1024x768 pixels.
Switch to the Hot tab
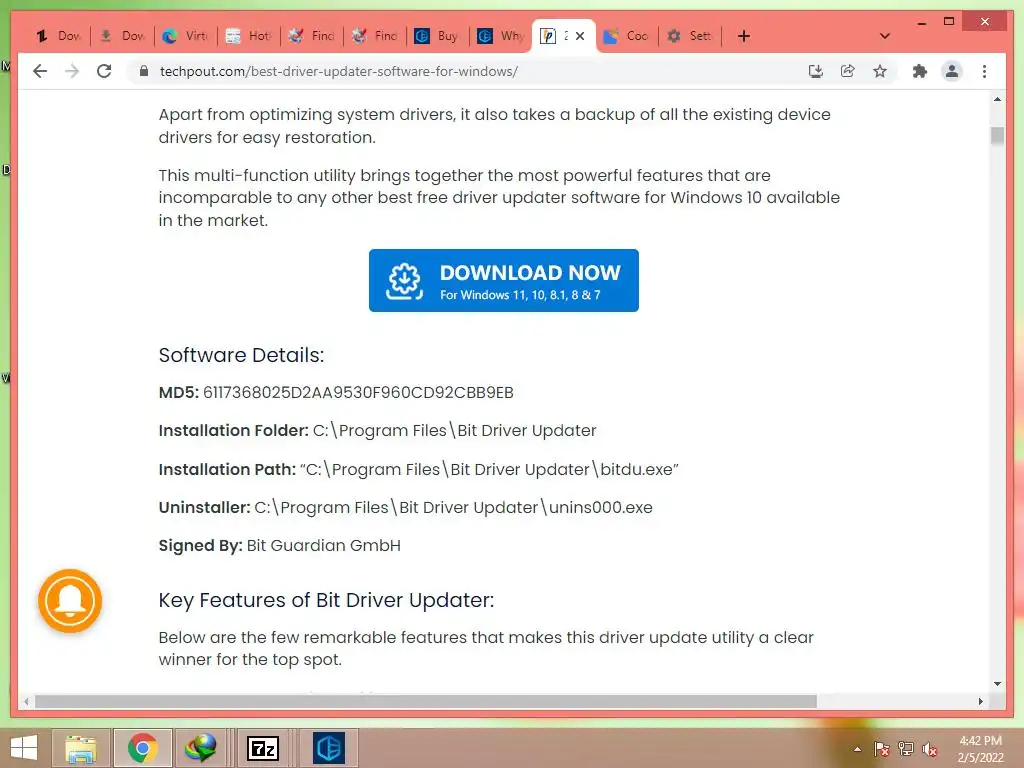coord(249,36)
